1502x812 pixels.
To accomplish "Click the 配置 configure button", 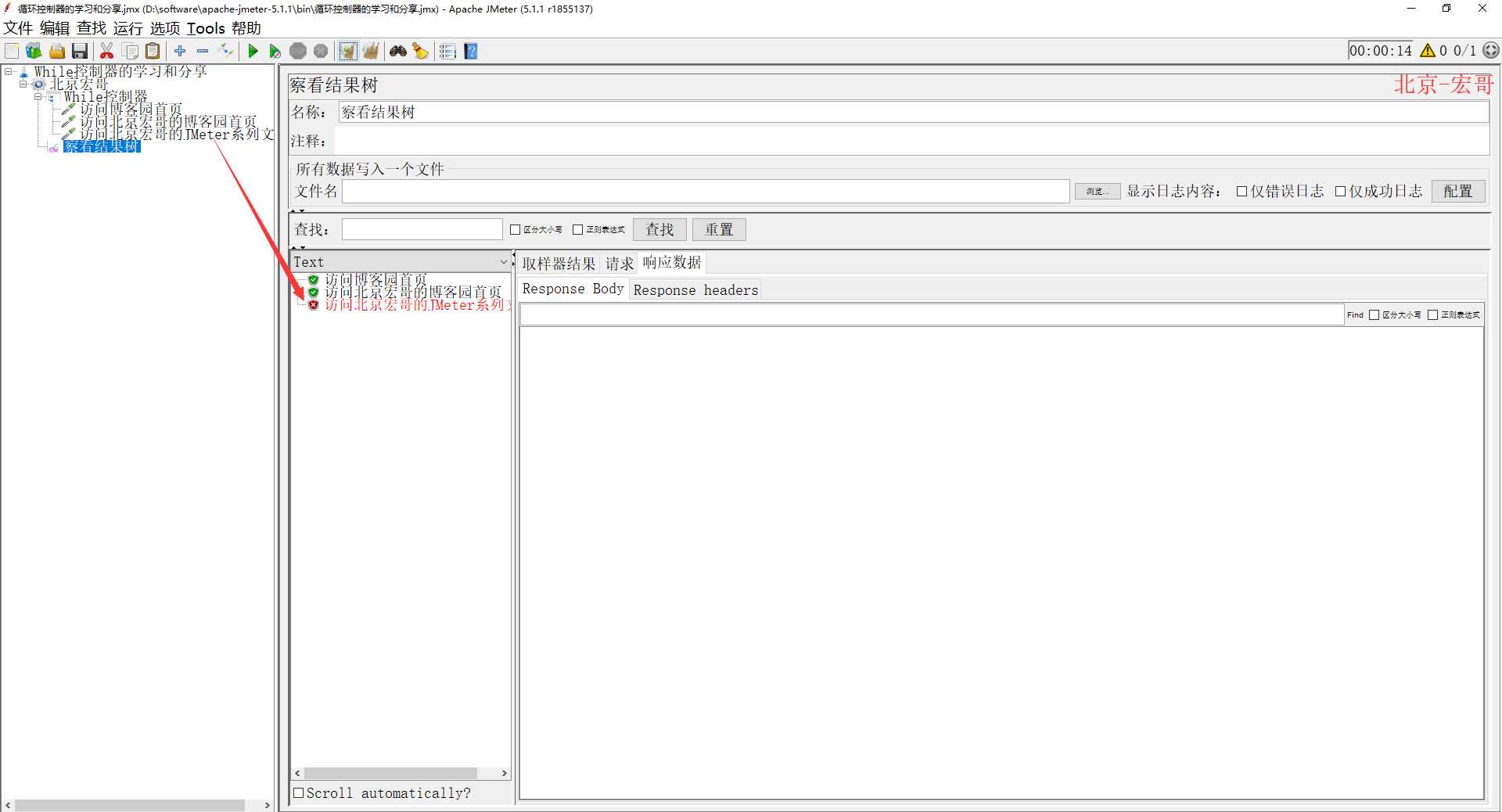I will pyautogui.click(x=1458, y=192).
